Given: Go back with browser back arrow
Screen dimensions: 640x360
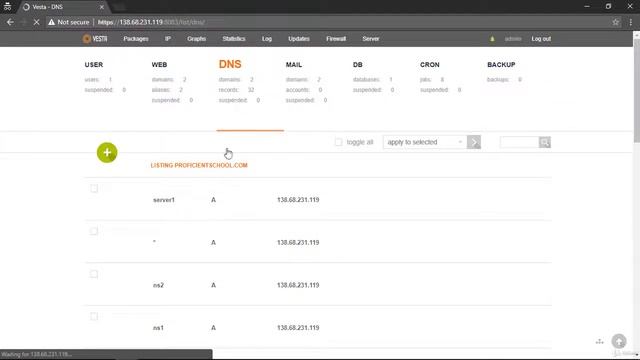Looking at the screenshot, I should pyautogui.click(x=10, y=22).
